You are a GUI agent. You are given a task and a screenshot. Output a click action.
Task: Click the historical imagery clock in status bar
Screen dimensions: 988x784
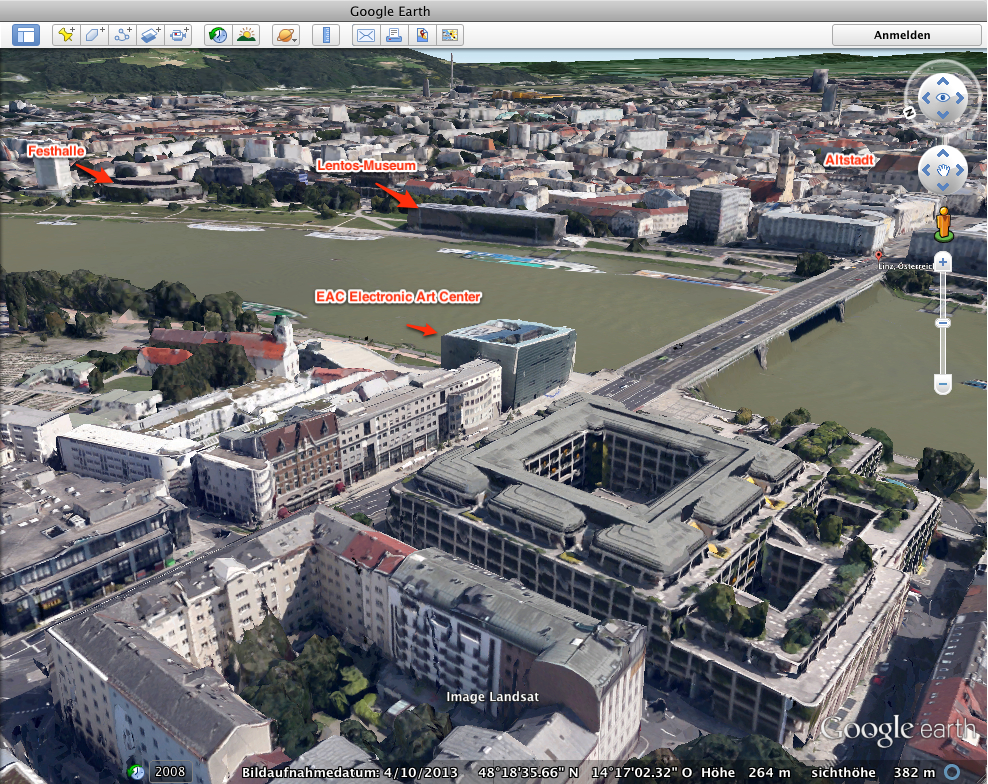click(x=135, y=772)
